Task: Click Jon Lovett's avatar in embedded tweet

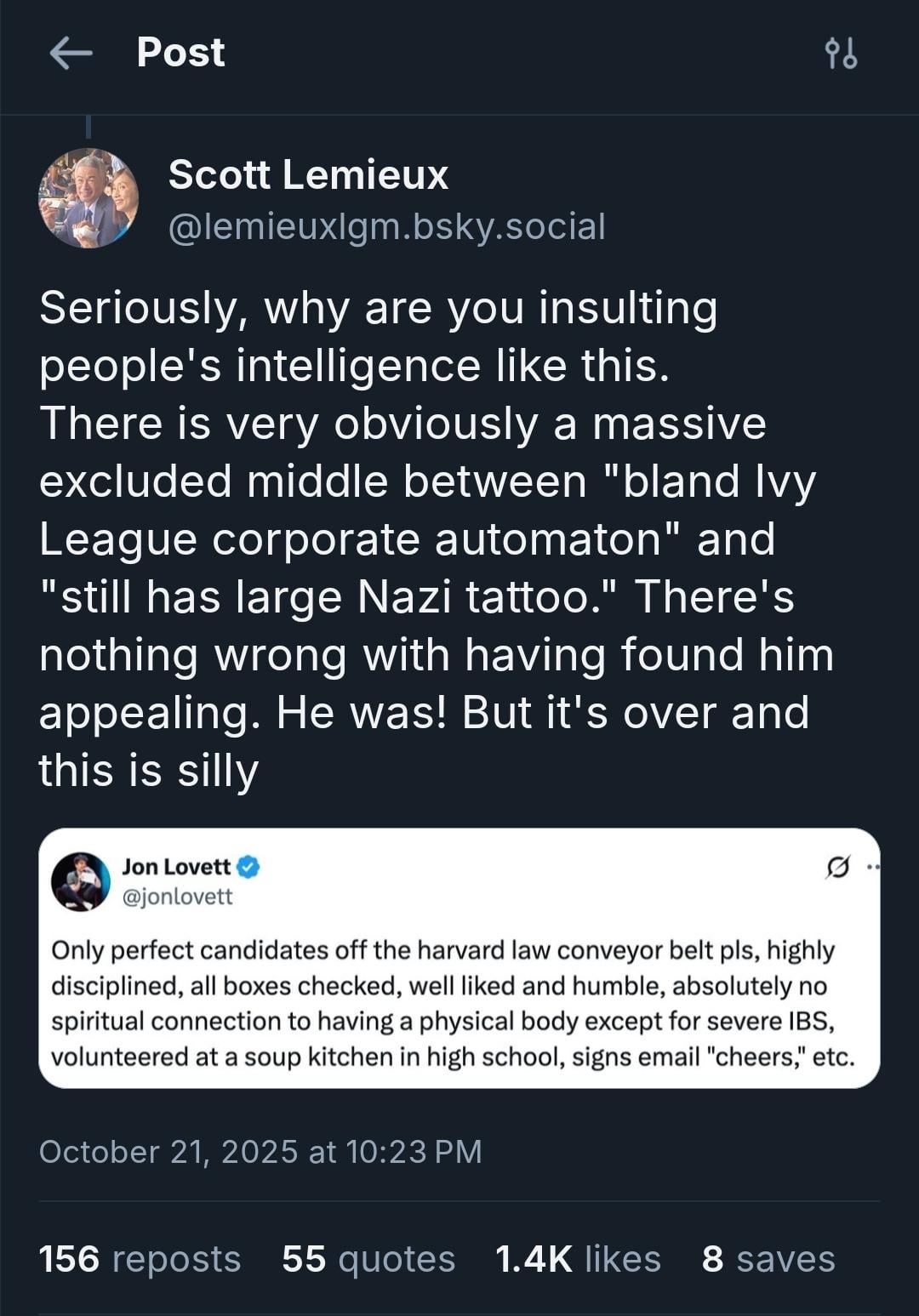Action: (81, 881)
